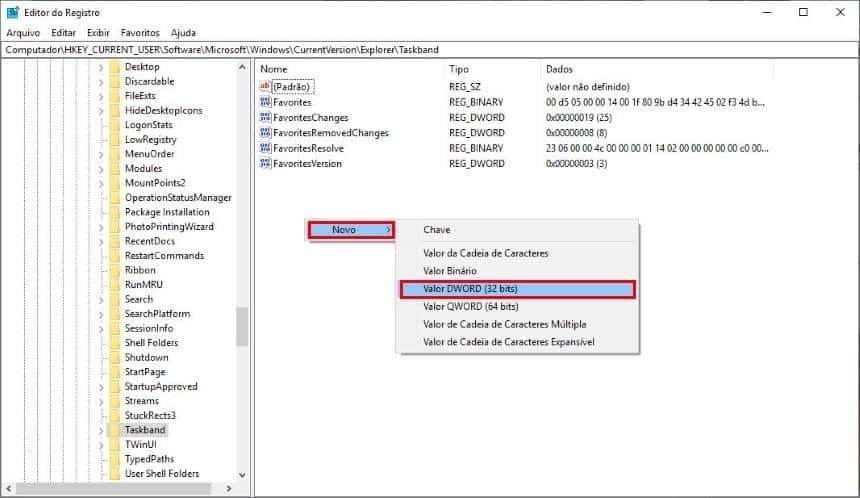
Task: Click the Modules folder icon
Action: coord(115,168)
